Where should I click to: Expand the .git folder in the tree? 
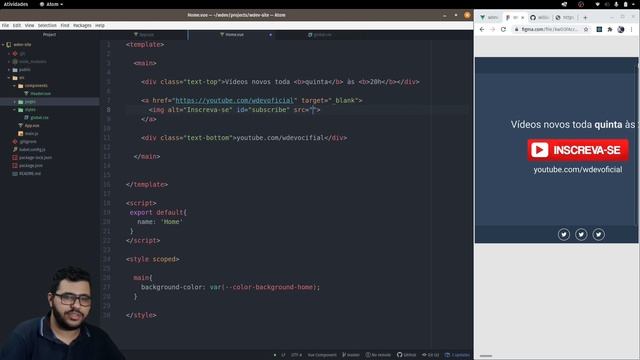(x=9, y=53)
